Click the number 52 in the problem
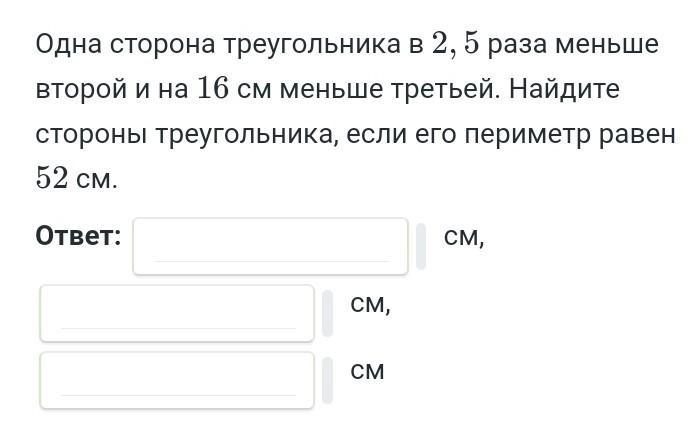The image size is (696, 446). coord(50,179)
